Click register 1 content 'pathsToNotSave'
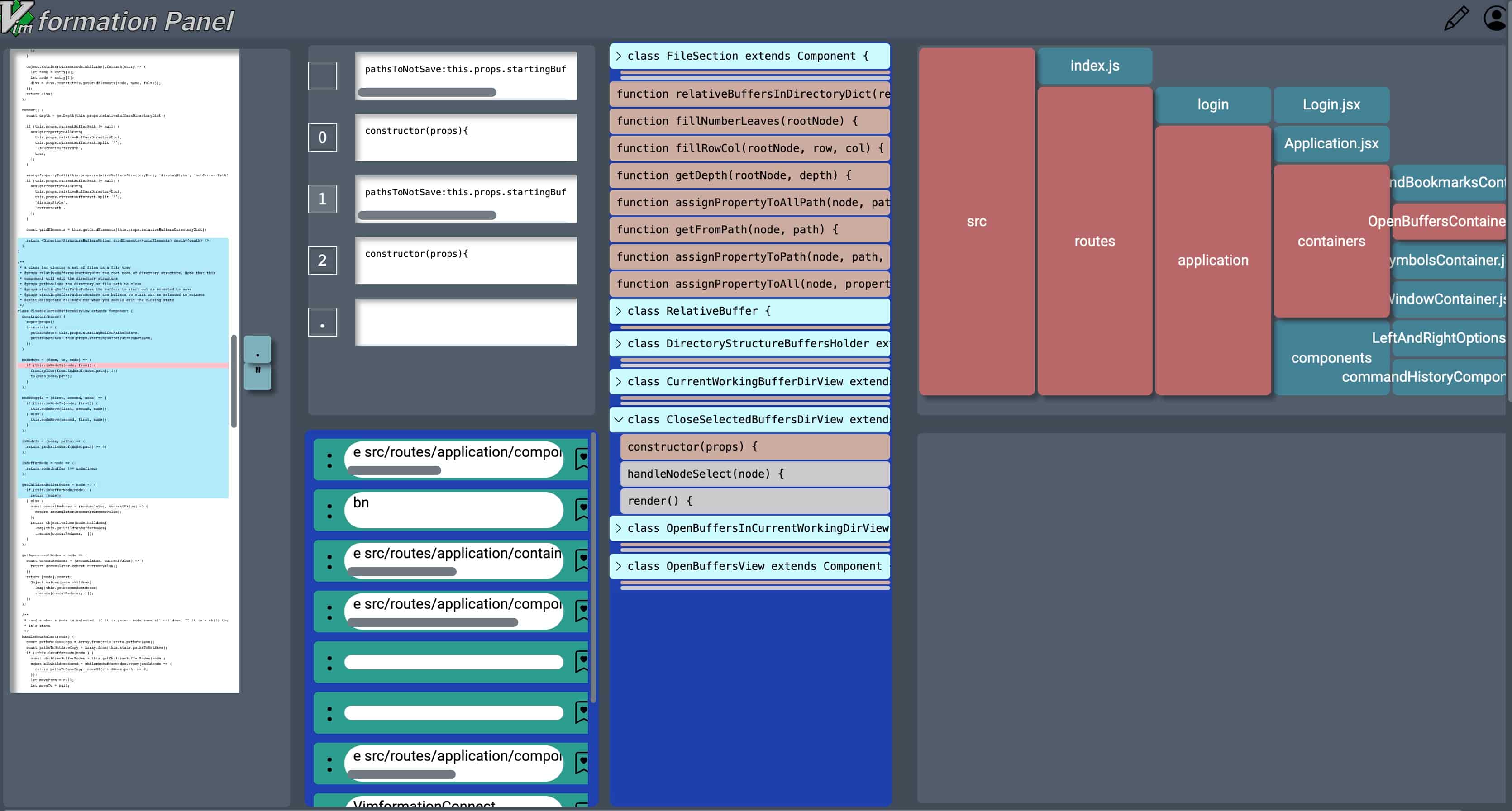Screen dimensions: 1512x811 [465, 199]
